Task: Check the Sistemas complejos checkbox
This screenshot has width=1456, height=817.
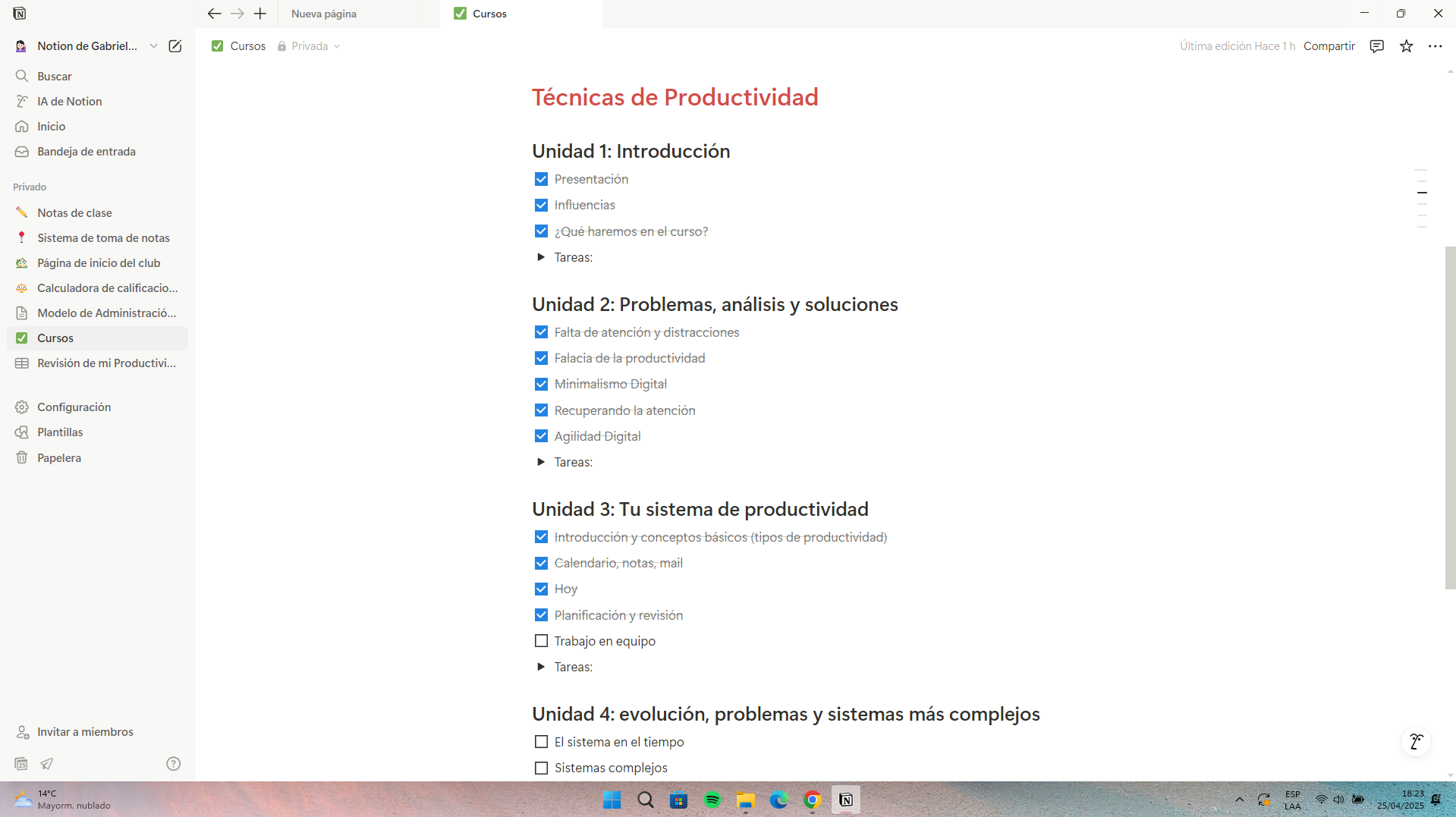Action: click(x=541, y=768)
